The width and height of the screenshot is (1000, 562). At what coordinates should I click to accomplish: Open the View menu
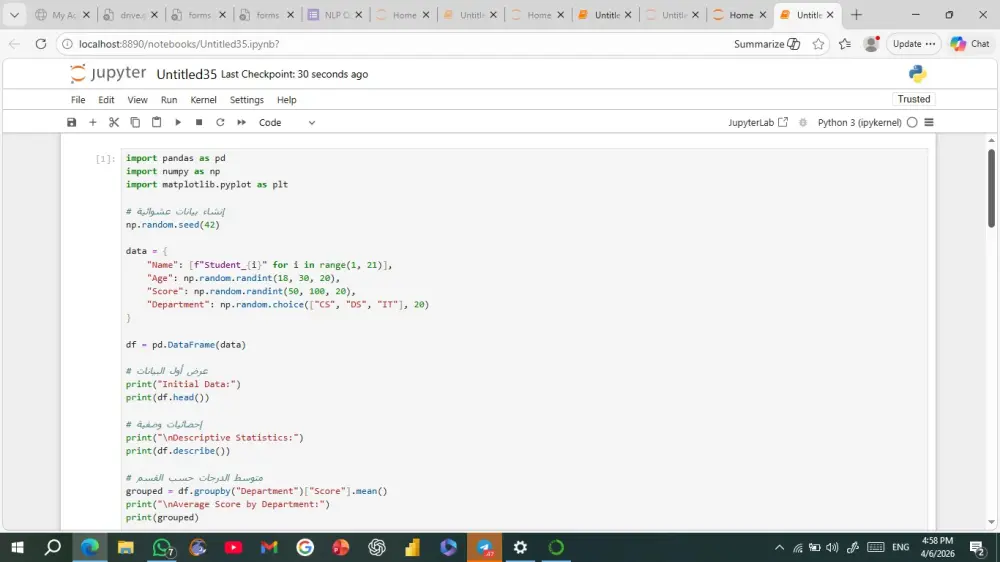point(137,100)
